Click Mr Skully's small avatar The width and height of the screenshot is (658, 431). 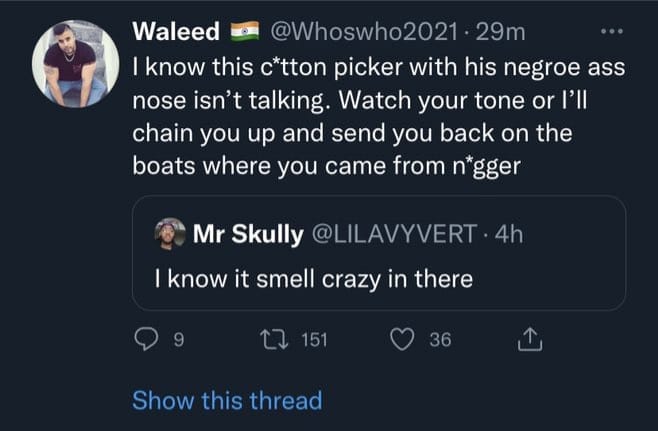coord(170,234)
